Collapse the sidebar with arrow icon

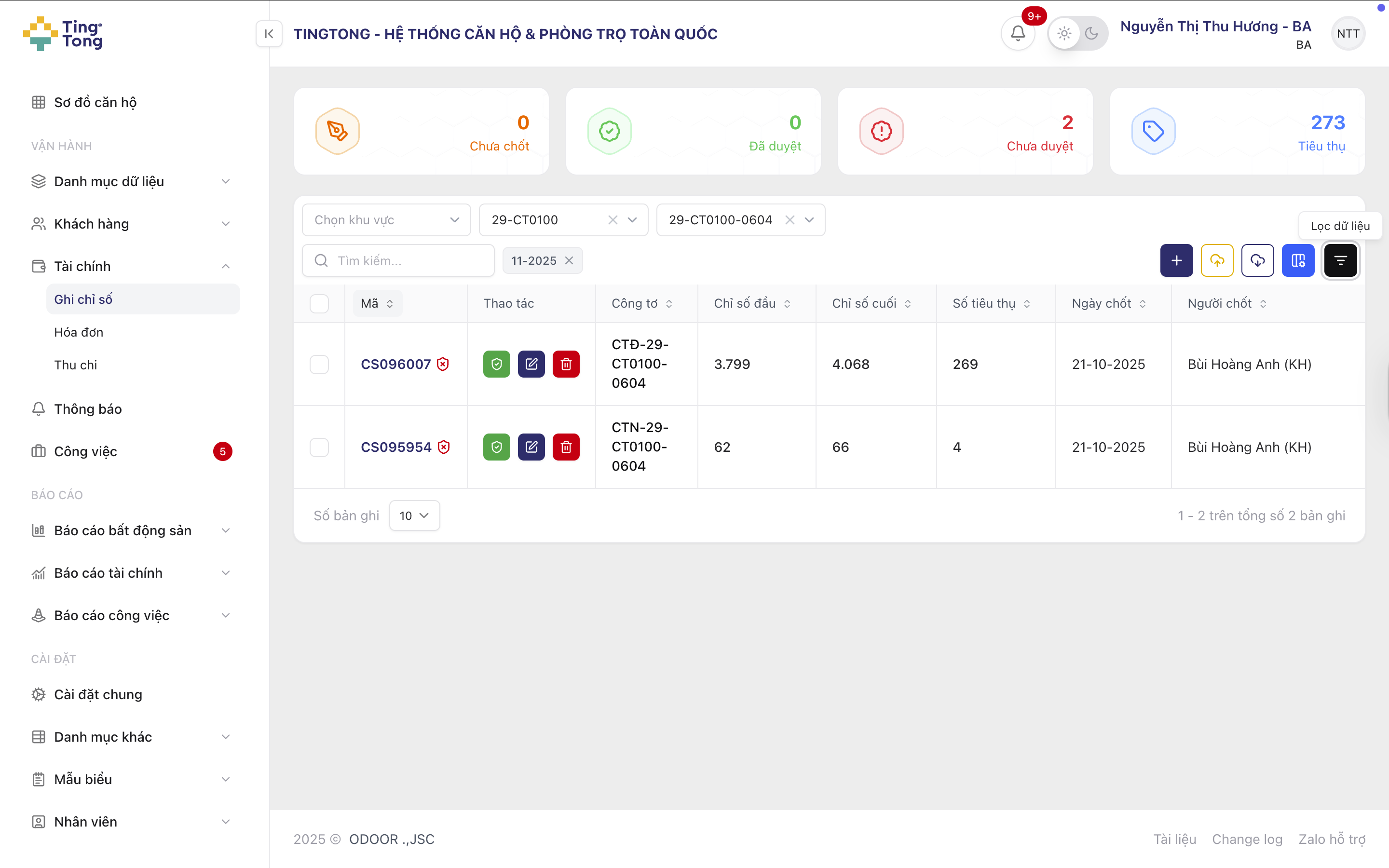click(x=269, y=34)
